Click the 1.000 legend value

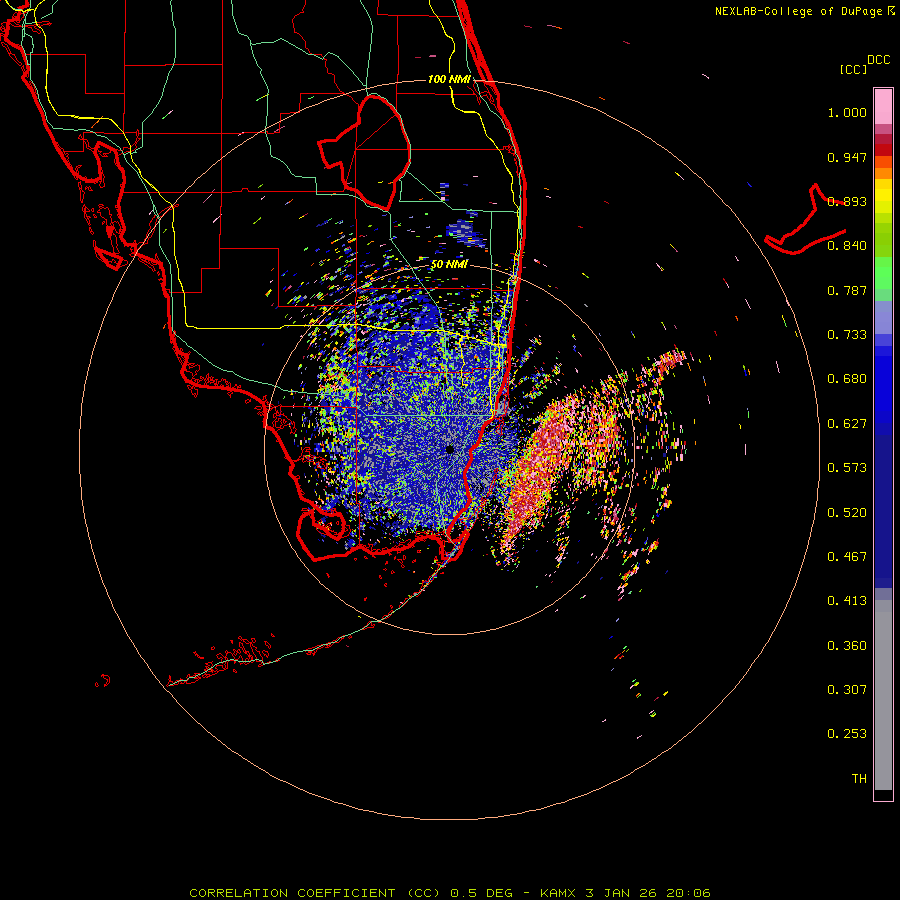pyautogui.click(x=847, y=112)
